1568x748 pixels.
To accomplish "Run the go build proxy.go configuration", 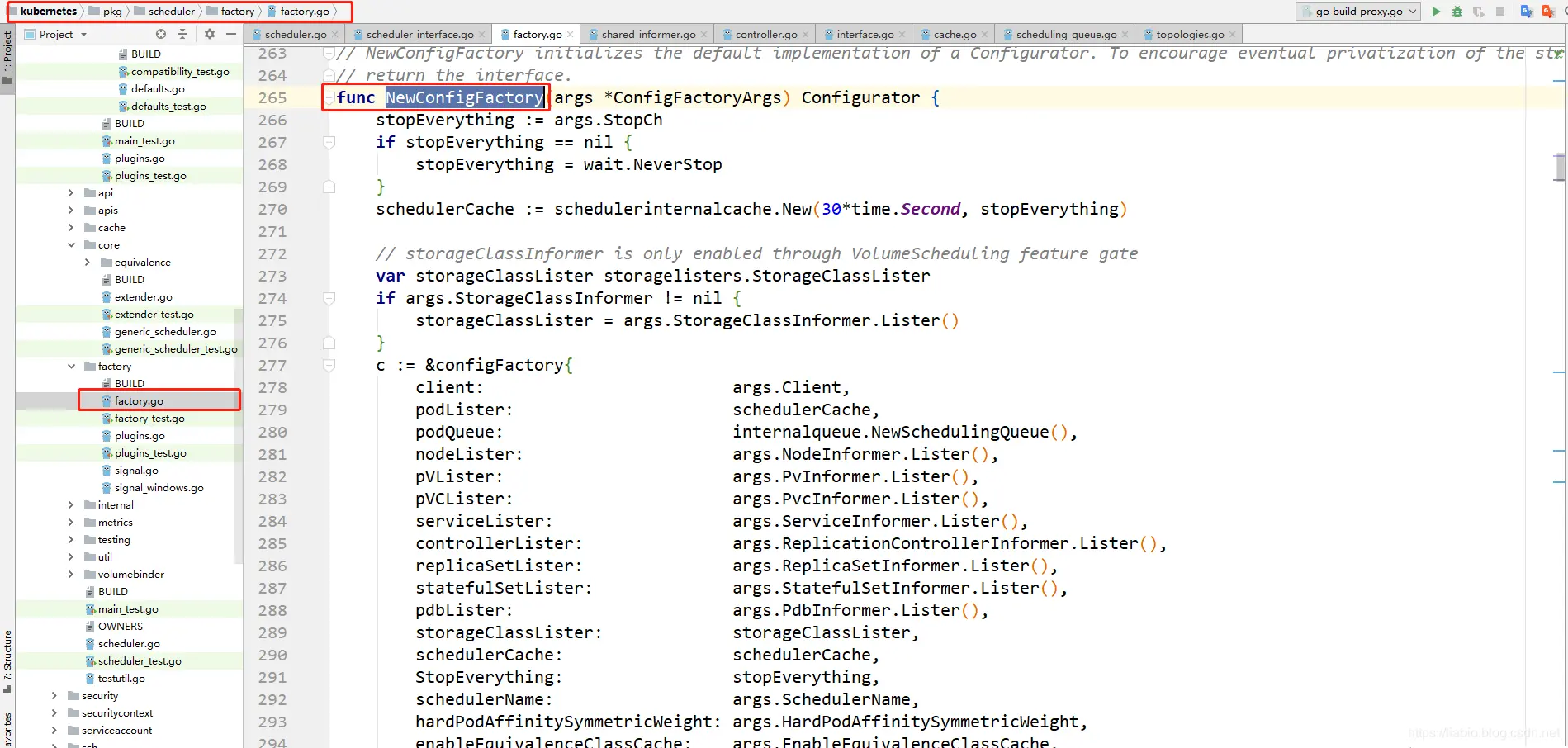I will tap(1436, 12).
